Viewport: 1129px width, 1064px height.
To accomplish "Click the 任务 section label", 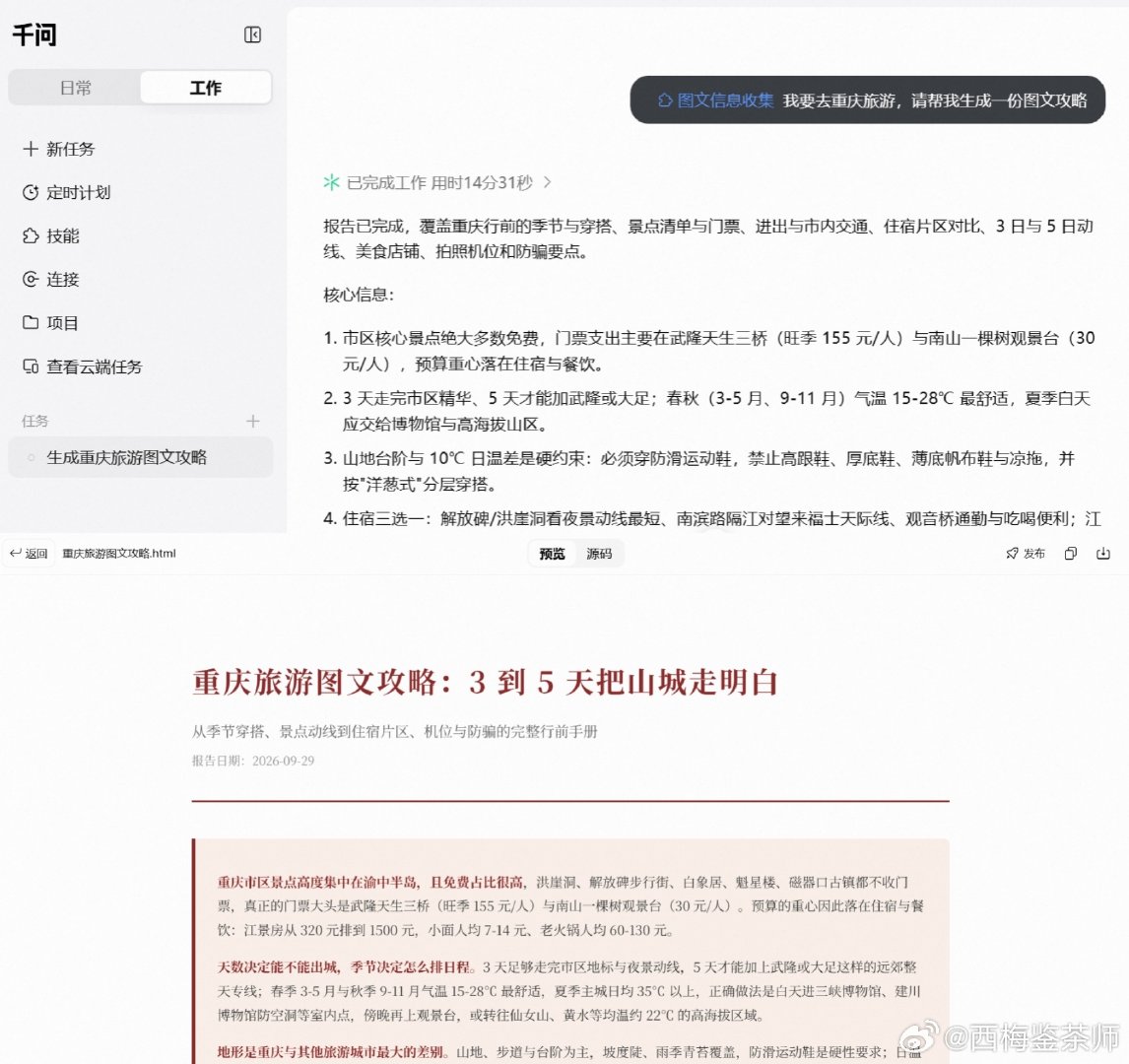I will point(34,421).
